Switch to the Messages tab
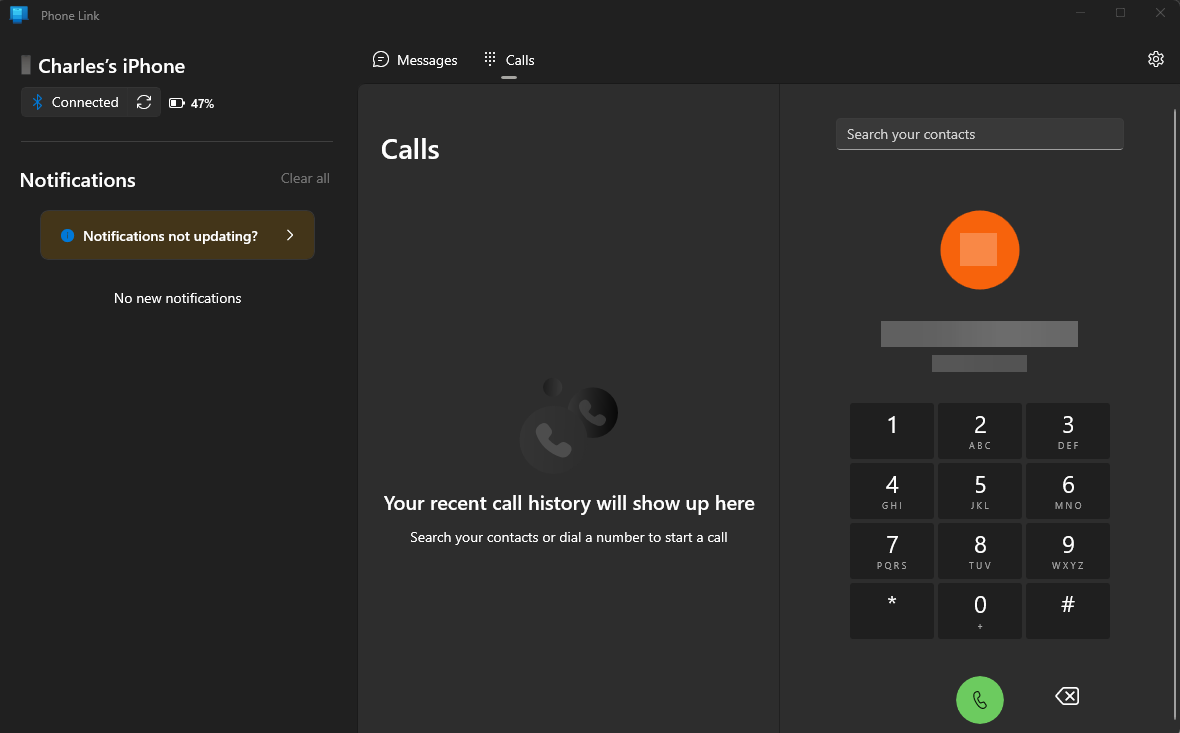 [415, 60]
